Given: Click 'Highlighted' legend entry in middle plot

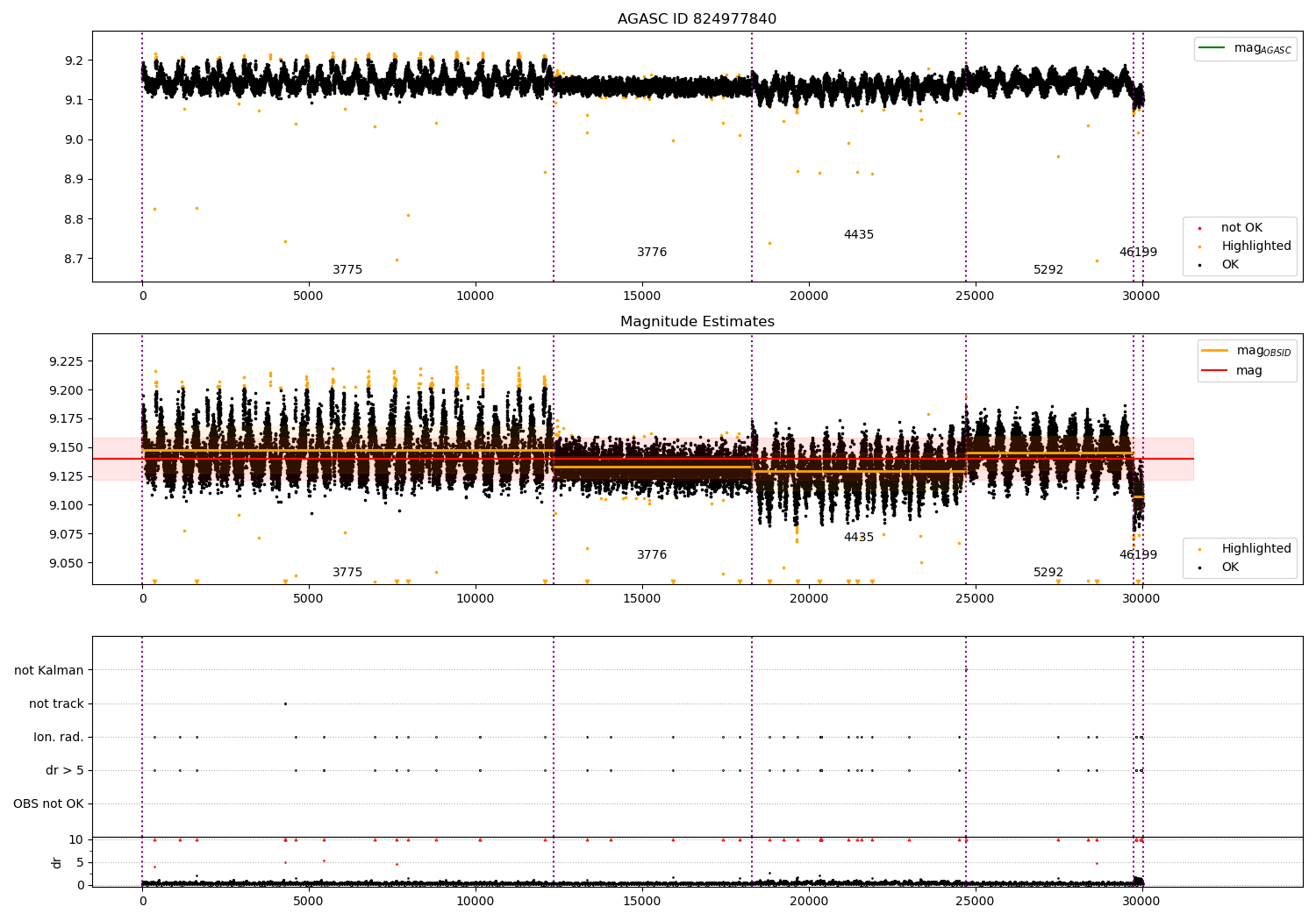Looking at the screenshot, I should coord(1246,549).
